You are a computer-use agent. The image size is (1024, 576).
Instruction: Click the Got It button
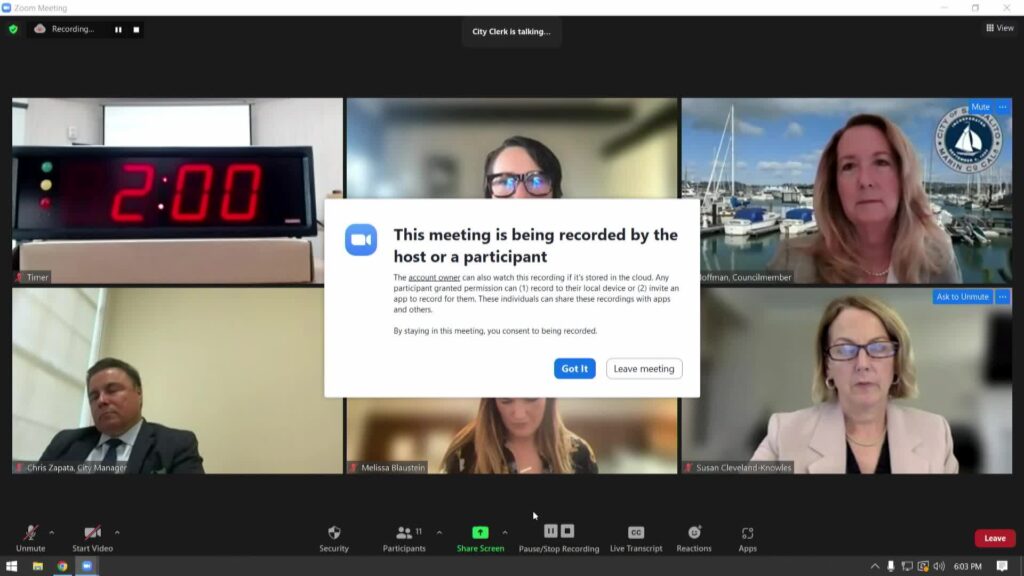pyautogui.click(x=574, y=368)
